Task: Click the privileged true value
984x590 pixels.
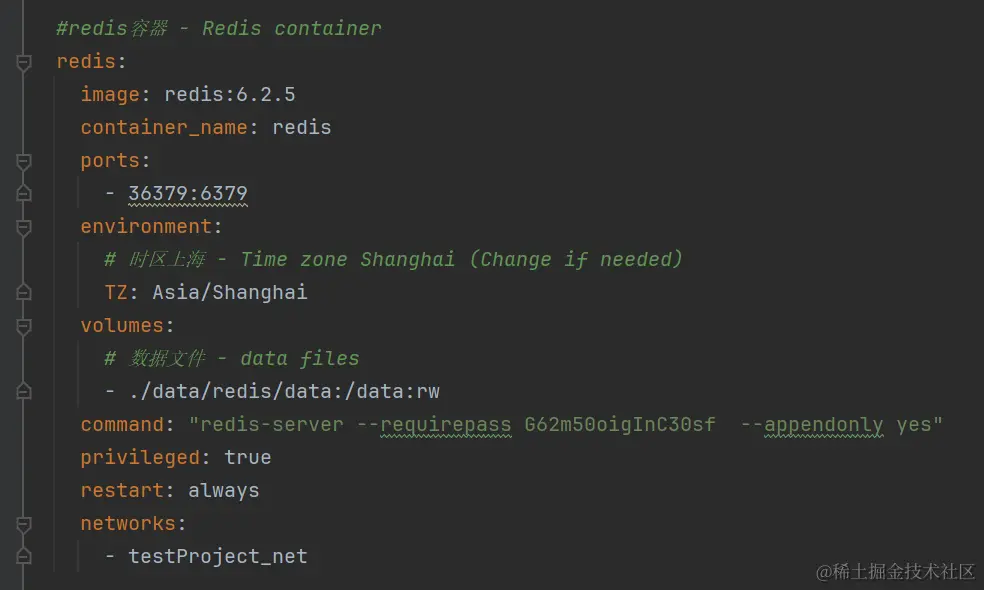Action: 247,458
